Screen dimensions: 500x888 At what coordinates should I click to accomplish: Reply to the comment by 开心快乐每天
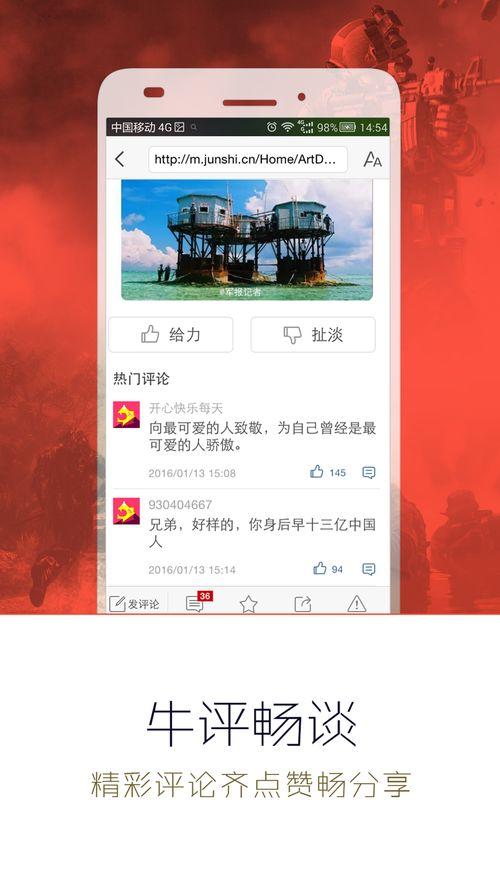369,472
